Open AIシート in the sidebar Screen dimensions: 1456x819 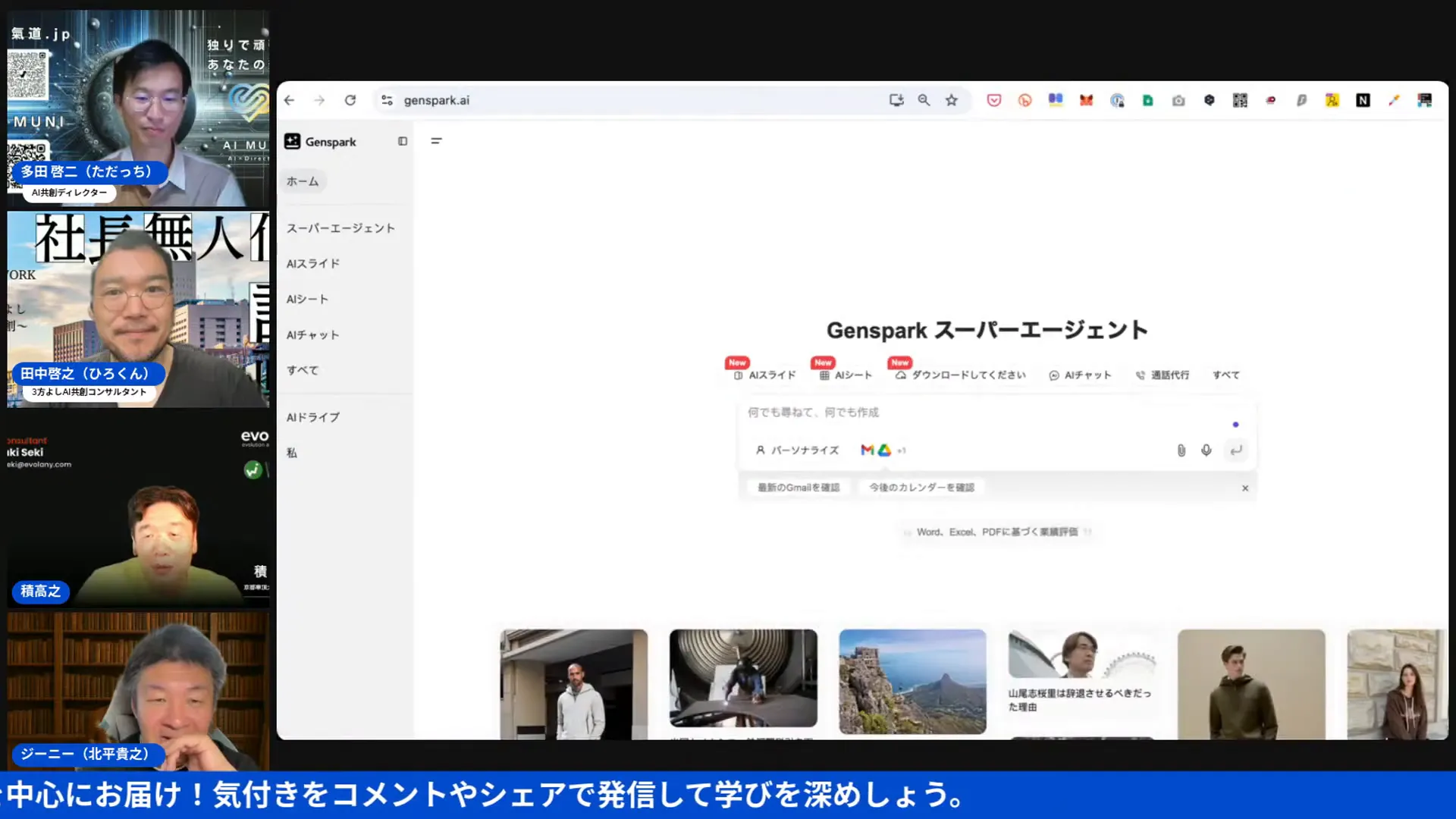307,300
